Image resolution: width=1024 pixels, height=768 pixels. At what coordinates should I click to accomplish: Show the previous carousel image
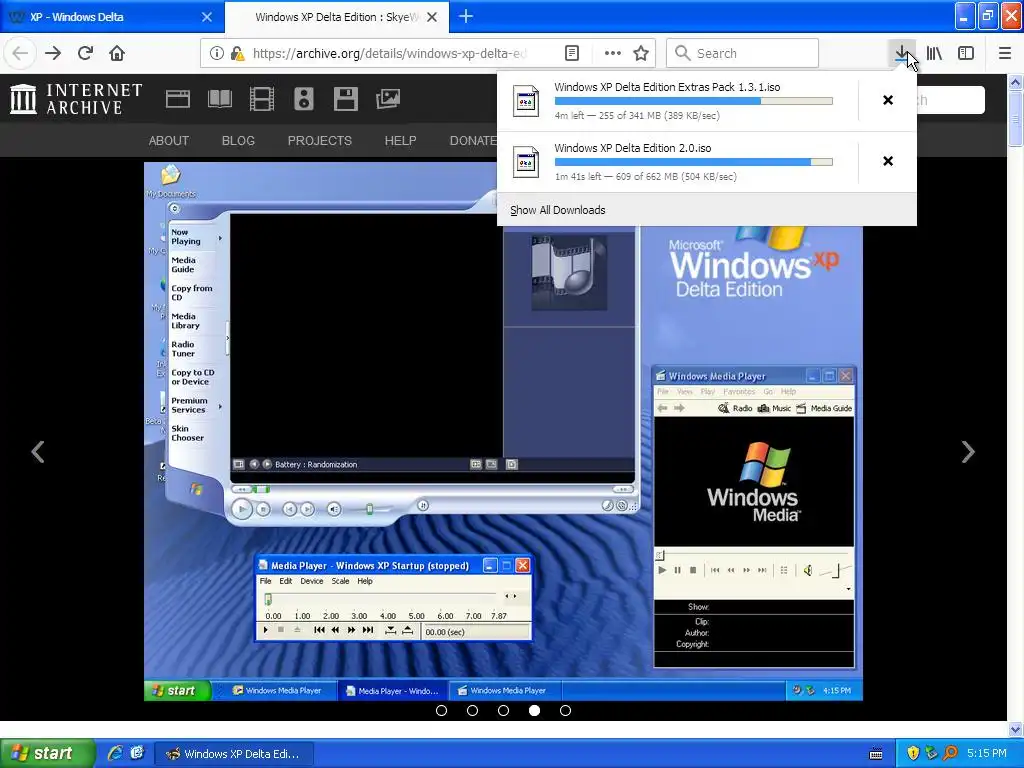pyautogui.click(x=38, y=451)
